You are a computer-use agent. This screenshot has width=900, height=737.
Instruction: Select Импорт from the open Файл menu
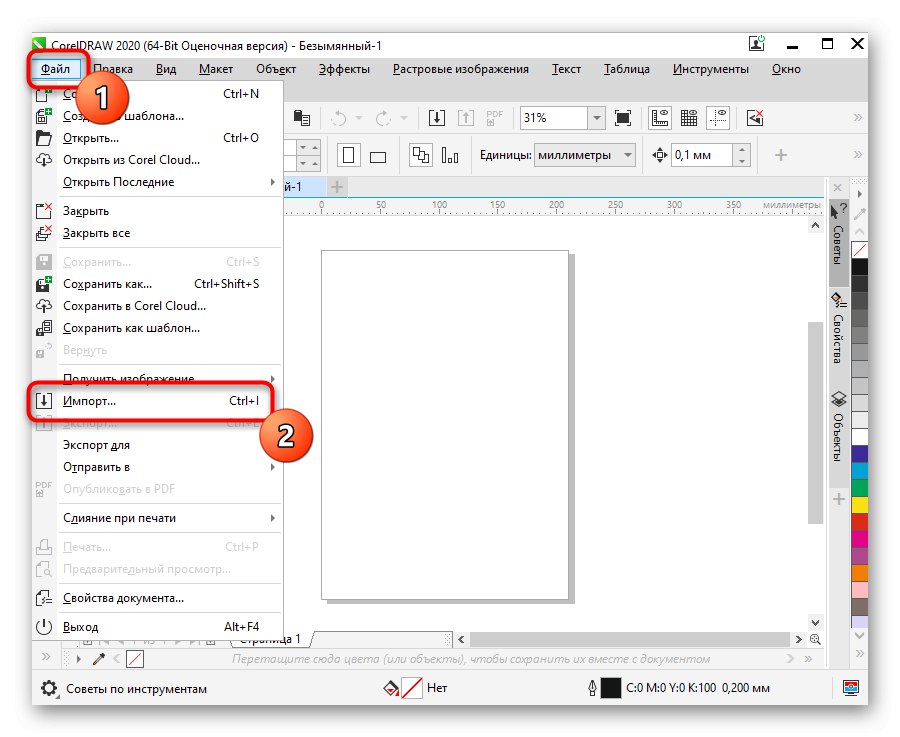click(90, 400)
